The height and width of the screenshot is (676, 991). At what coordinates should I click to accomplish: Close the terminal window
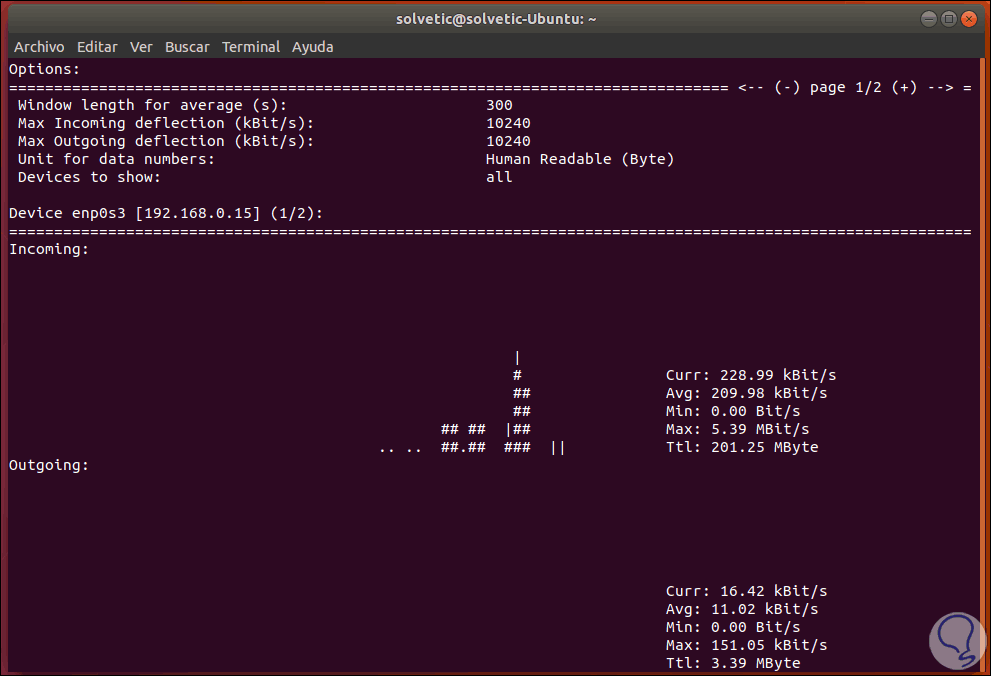pyautogui.click(x=969, y=19)
